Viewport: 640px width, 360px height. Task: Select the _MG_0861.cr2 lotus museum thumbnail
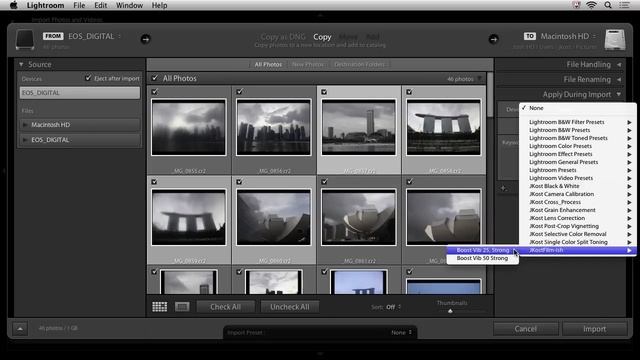coord(358,217)
